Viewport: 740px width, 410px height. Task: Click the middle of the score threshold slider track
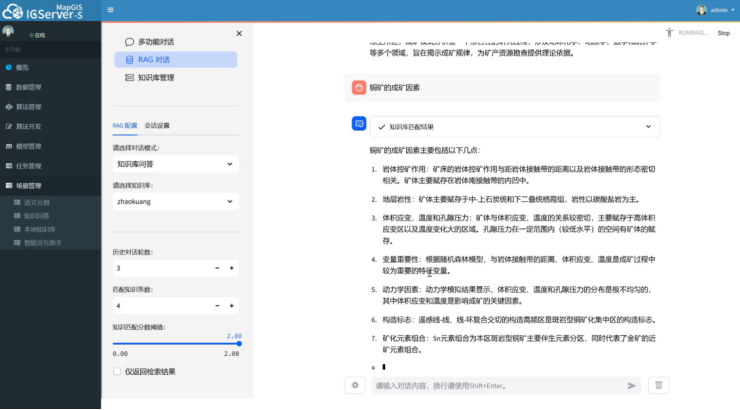pos(176,343)
